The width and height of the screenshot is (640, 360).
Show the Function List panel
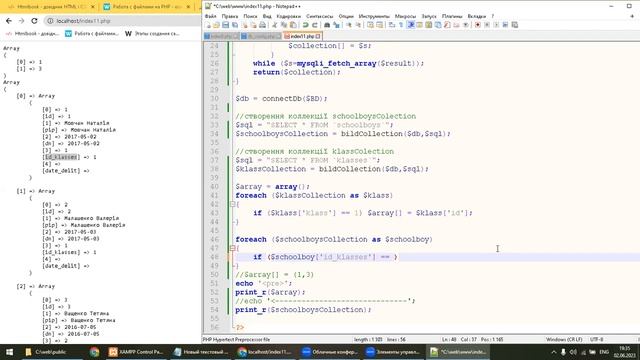(x=447, y=25)
